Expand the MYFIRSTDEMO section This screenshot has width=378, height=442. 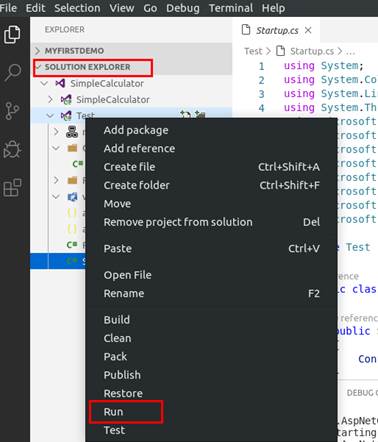(37, 51)
